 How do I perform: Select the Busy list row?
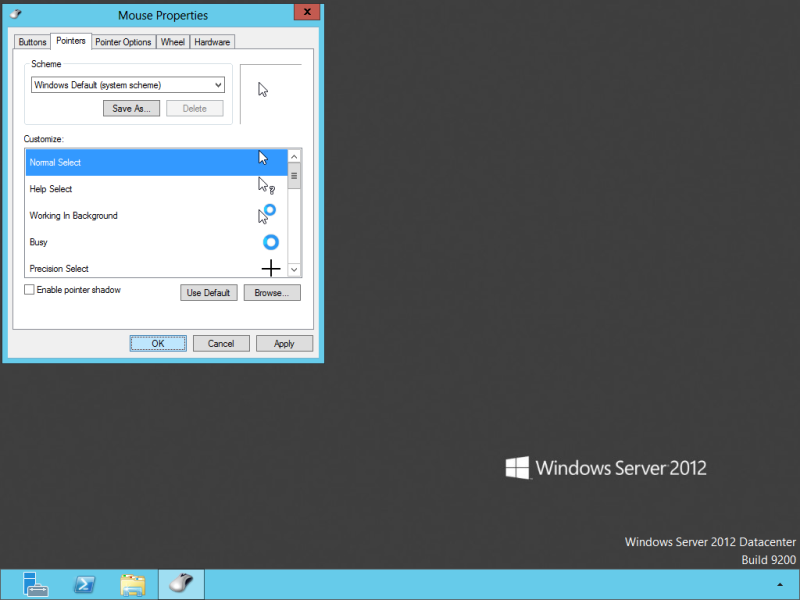[156, 242]
